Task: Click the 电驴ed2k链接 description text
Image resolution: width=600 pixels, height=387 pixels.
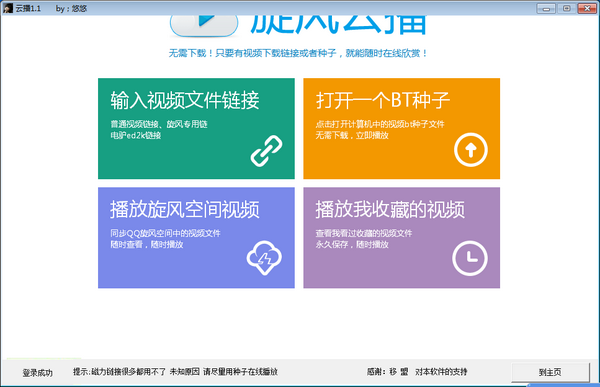Action: point(136,136)
